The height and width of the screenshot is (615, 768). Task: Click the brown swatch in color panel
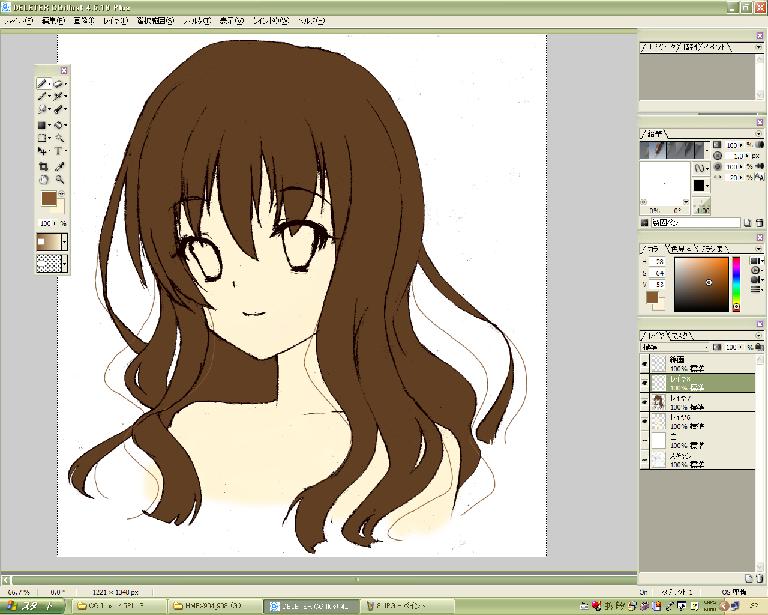coord(651,296)
